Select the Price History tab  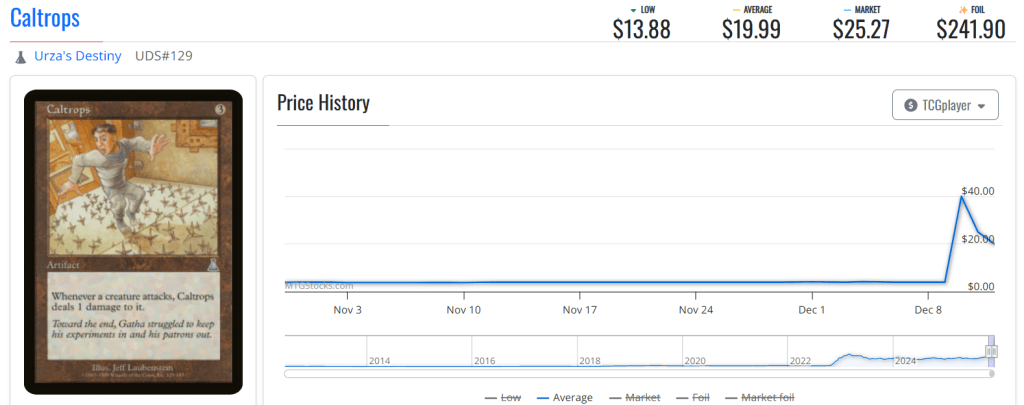pos(323,103)
